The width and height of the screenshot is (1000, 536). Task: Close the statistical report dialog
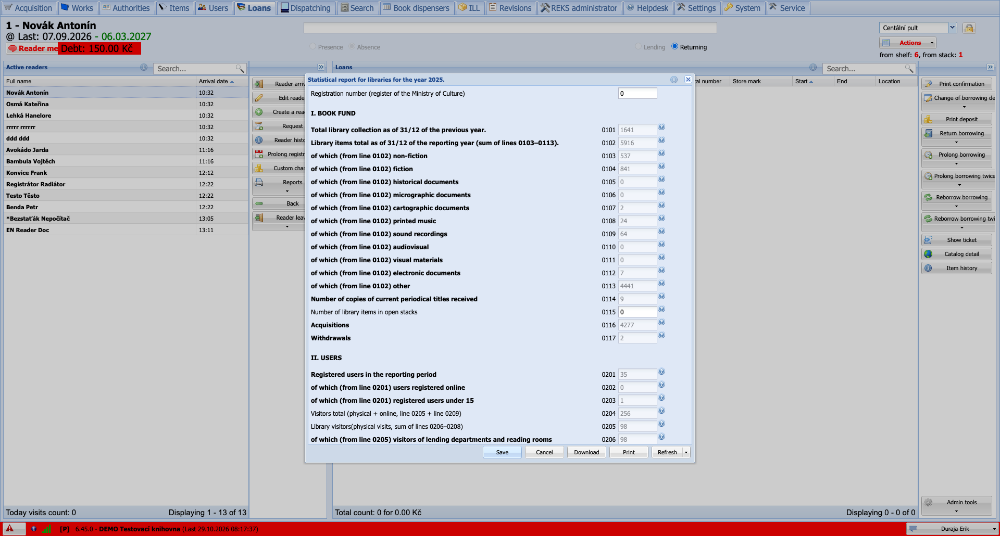[x=688, y=80]
